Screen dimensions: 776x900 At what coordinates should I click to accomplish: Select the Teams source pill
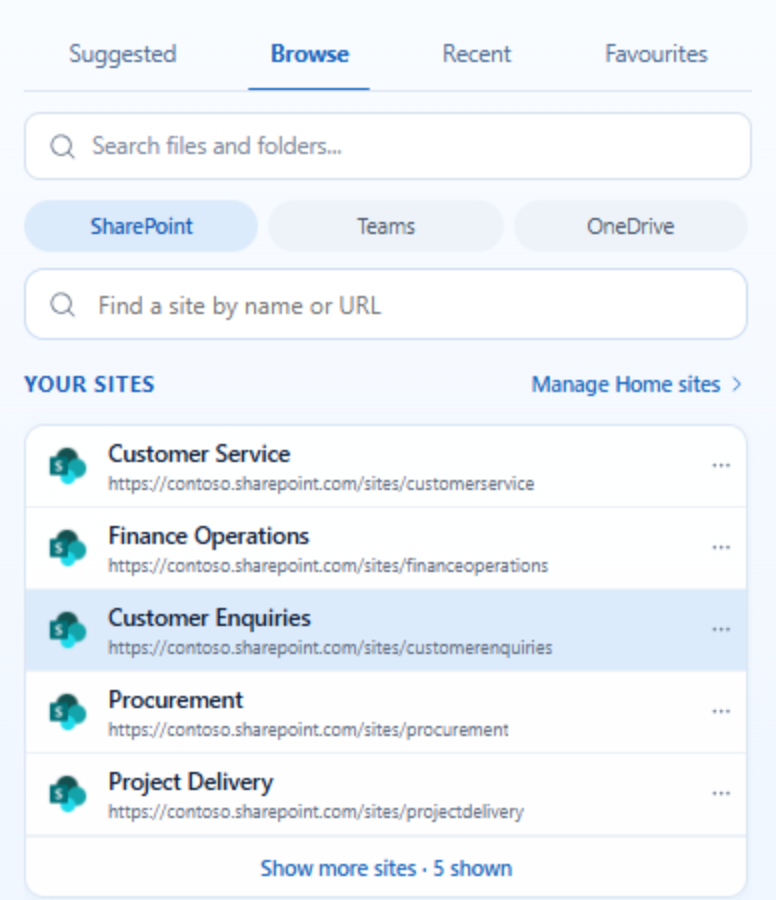pyautogui.click(x=386, y=226)
